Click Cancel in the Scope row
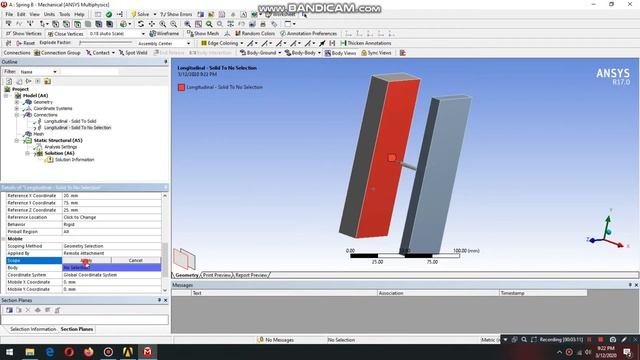Image resolution: width=640 pixels, height=360 pixels. pos(136,260)
